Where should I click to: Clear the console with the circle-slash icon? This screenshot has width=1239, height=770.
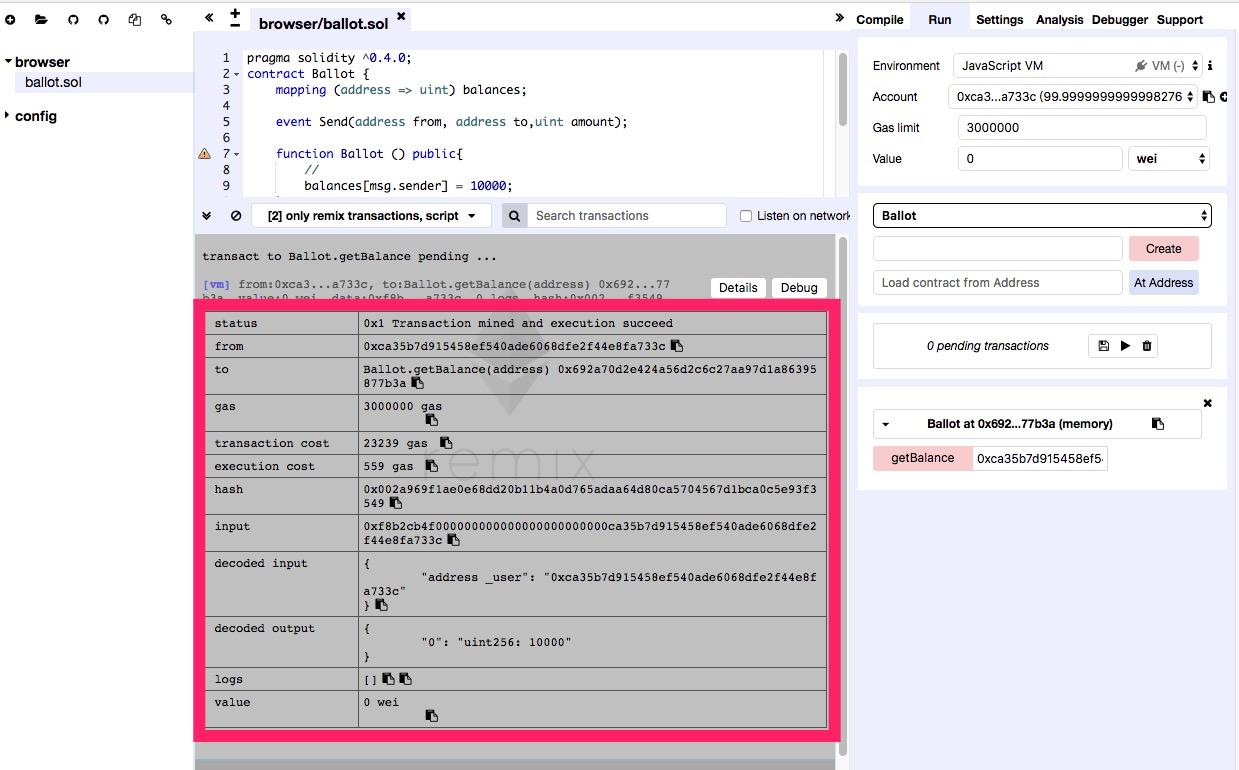tap(236, 215)
